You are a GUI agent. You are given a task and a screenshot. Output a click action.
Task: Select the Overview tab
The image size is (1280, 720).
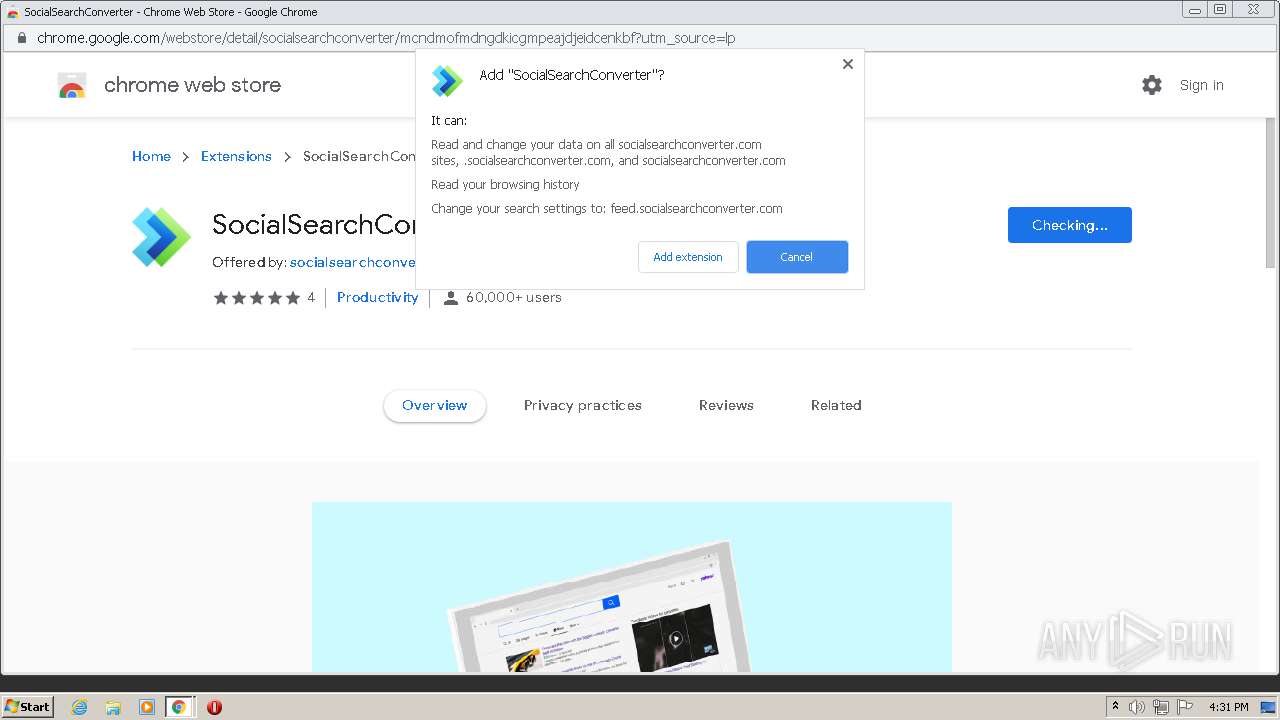coord(434,405)
